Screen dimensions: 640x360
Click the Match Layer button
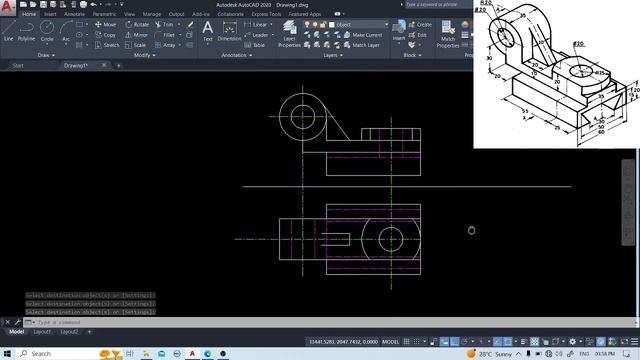click(x=362, y=45)
